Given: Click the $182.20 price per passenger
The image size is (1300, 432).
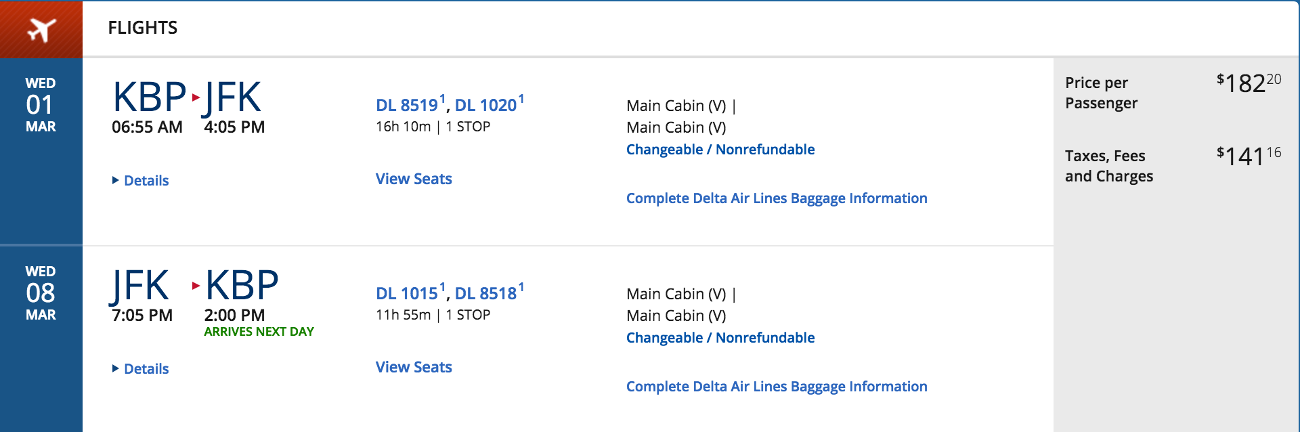Looking at the screenshot, I should tap(1249, 83).
